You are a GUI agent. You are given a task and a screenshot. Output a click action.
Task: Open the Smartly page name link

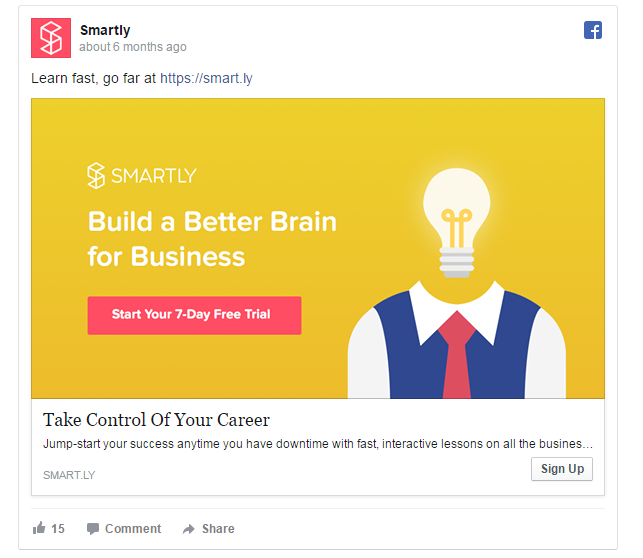point(105,30)
